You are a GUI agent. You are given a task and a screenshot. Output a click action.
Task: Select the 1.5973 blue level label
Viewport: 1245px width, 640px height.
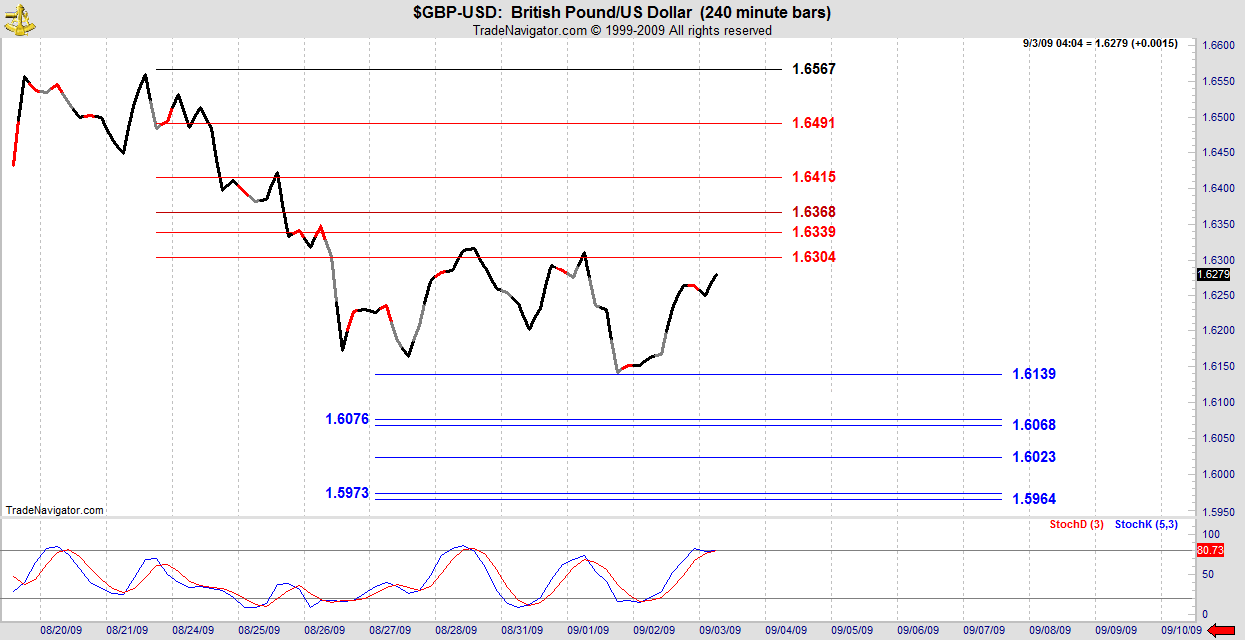click(347, 492)
